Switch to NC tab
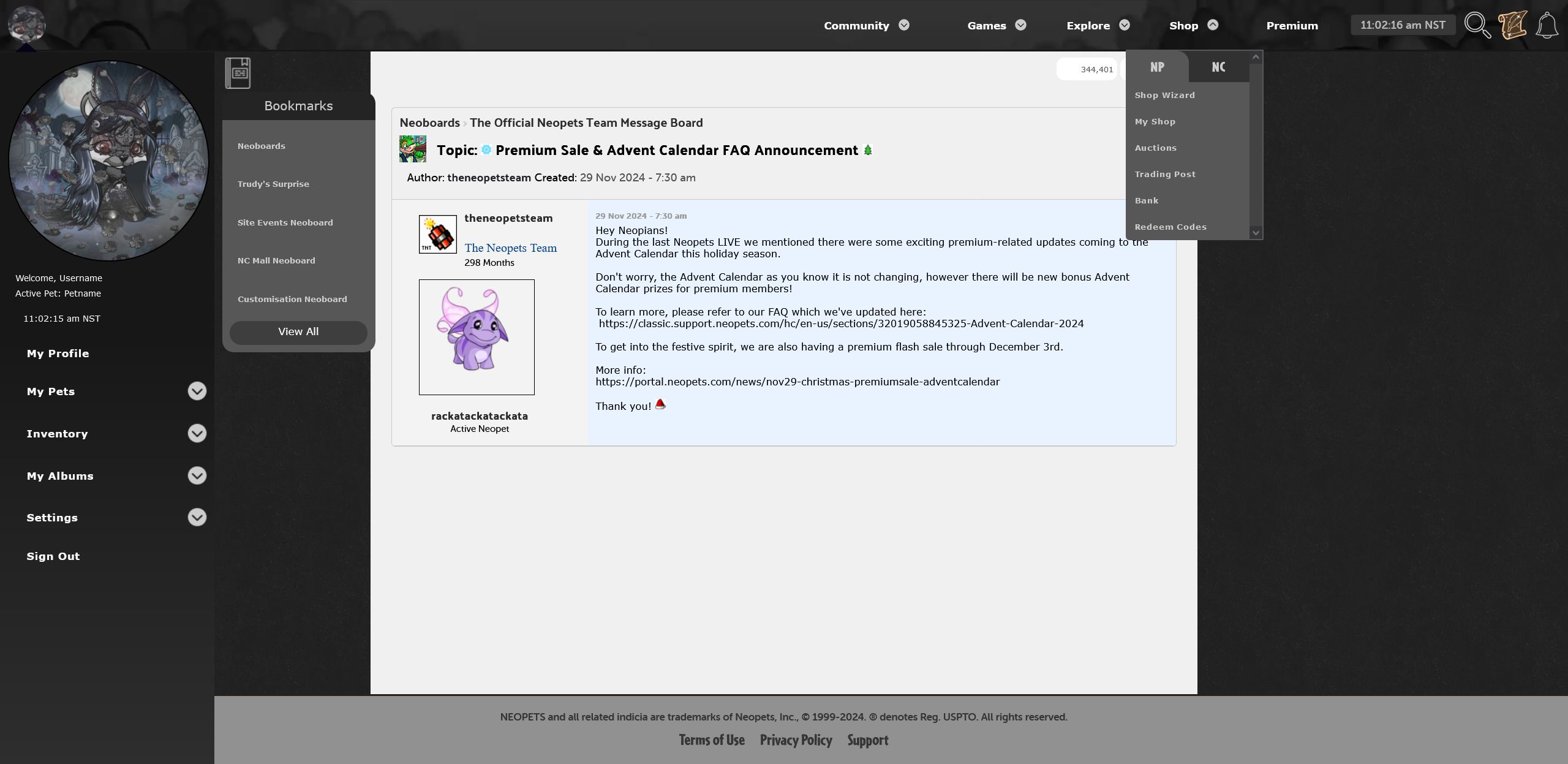1568x764 pixels. (1219, 67)
